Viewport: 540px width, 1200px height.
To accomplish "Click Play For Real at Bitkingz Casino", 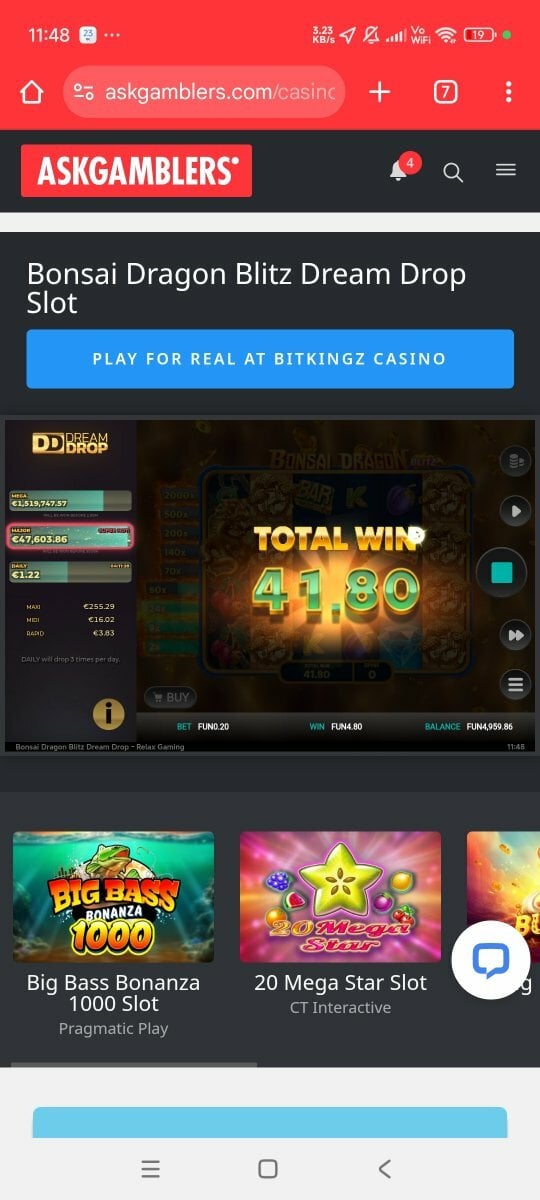I will pyautogui.click(x=270, y=359).
